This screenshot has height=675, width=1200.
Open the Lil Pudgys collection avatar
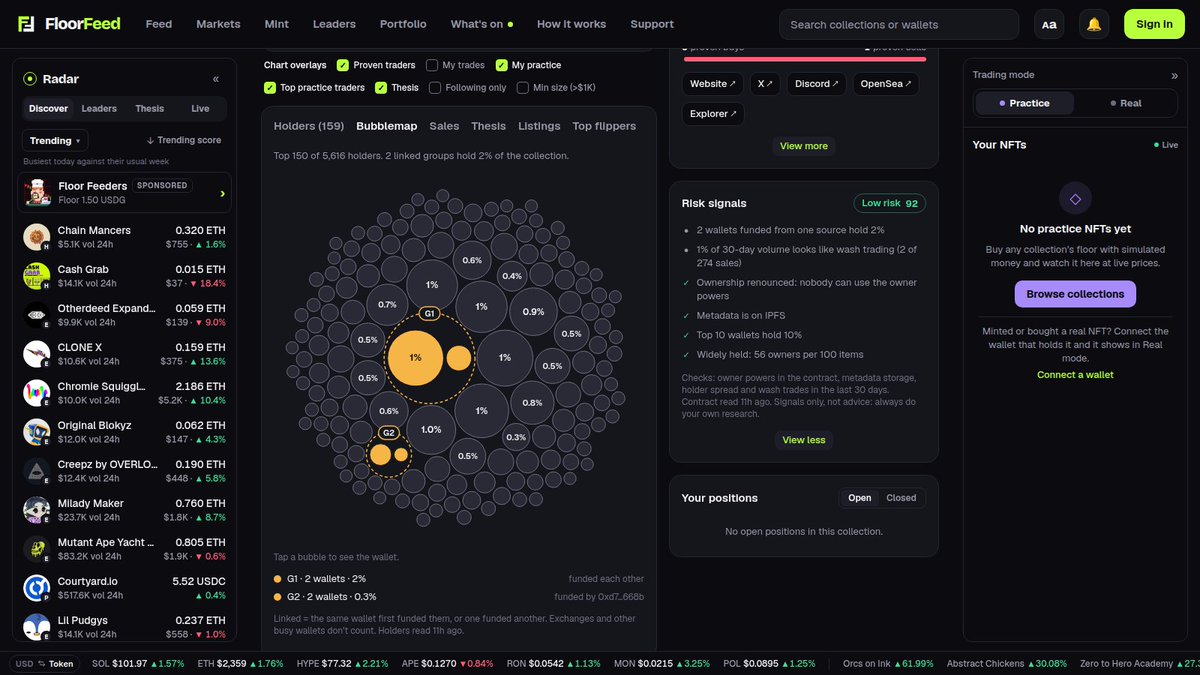[x=37, y=627]
